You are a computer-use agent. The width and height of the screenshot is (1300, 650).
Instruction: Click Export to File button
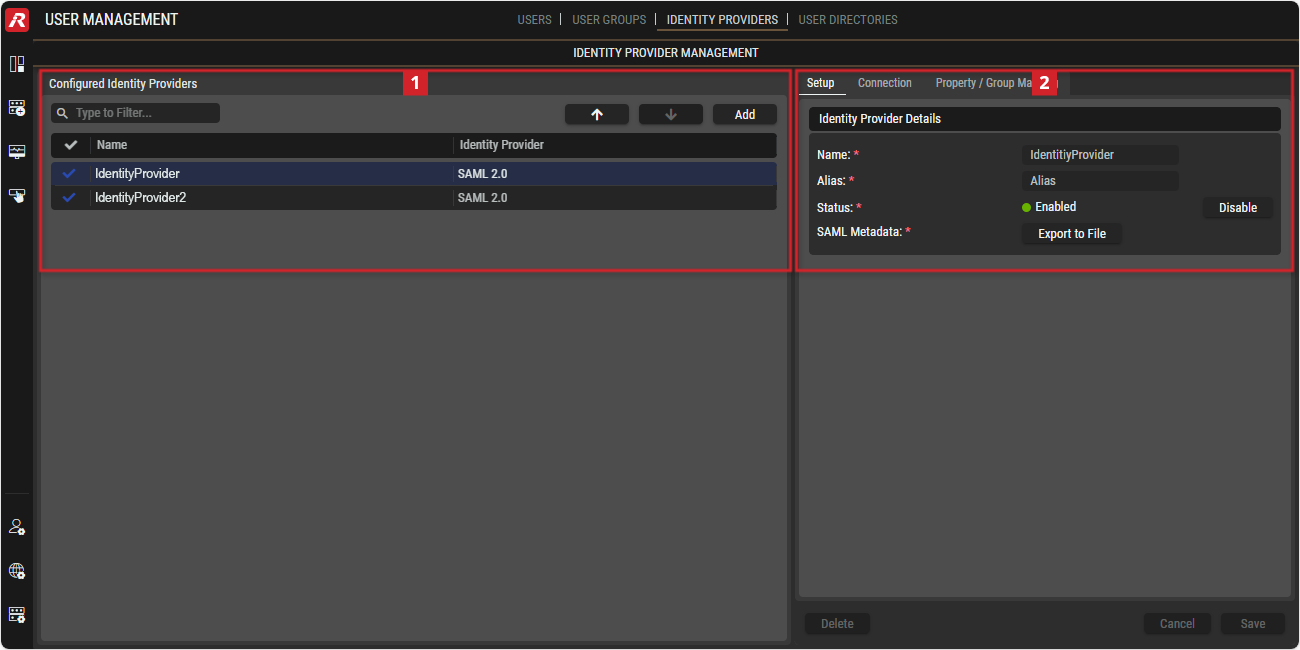tap(1072, 234)
